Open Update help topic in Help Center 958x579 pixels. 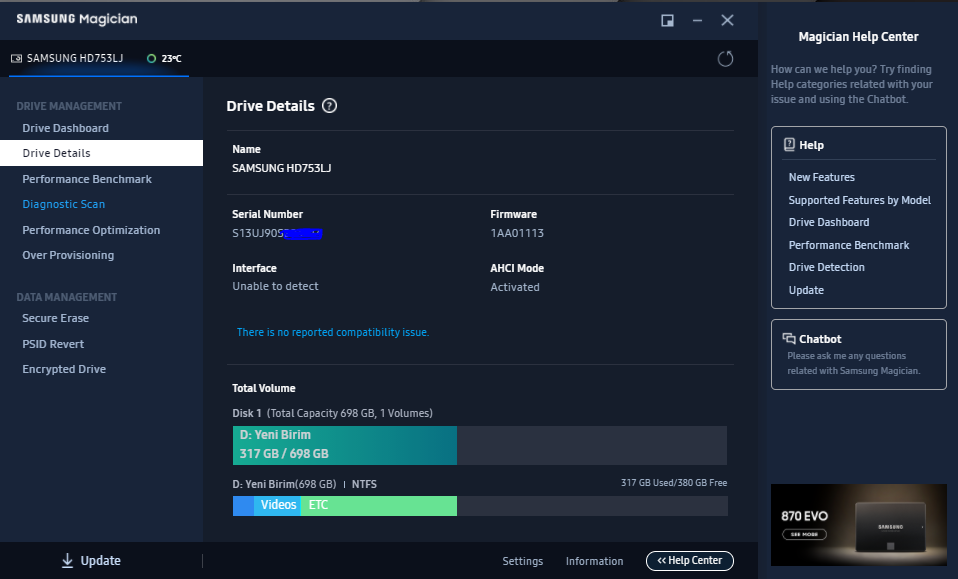(806, 290)
